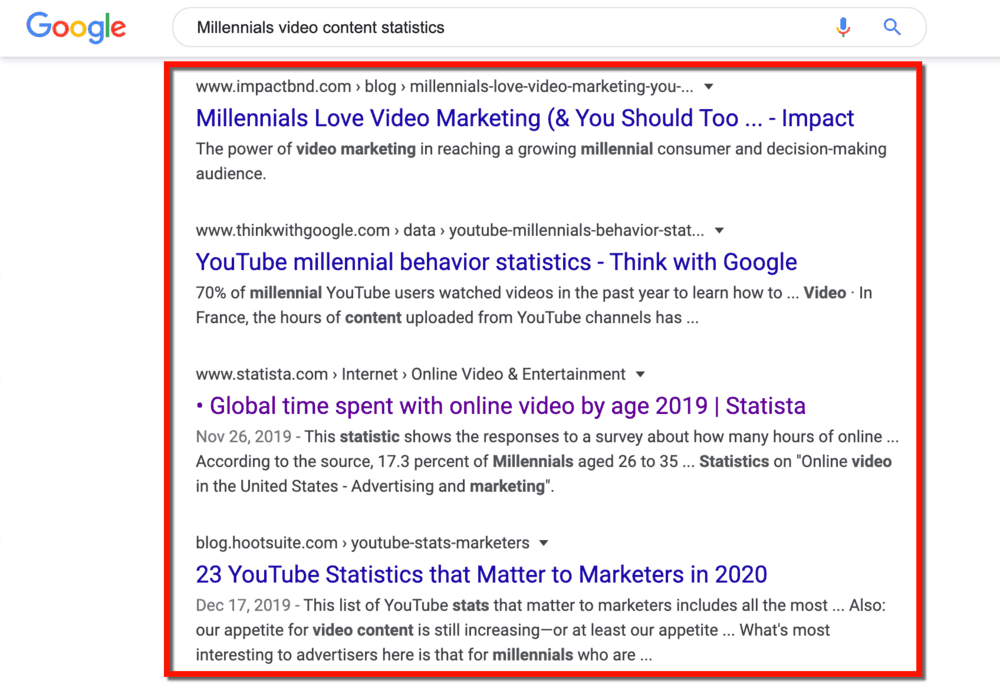Image resolution: width=1000 pixels, height=684 pixels.
Task: Click the voice search microphone icon
Action: (x=843, y=27)
